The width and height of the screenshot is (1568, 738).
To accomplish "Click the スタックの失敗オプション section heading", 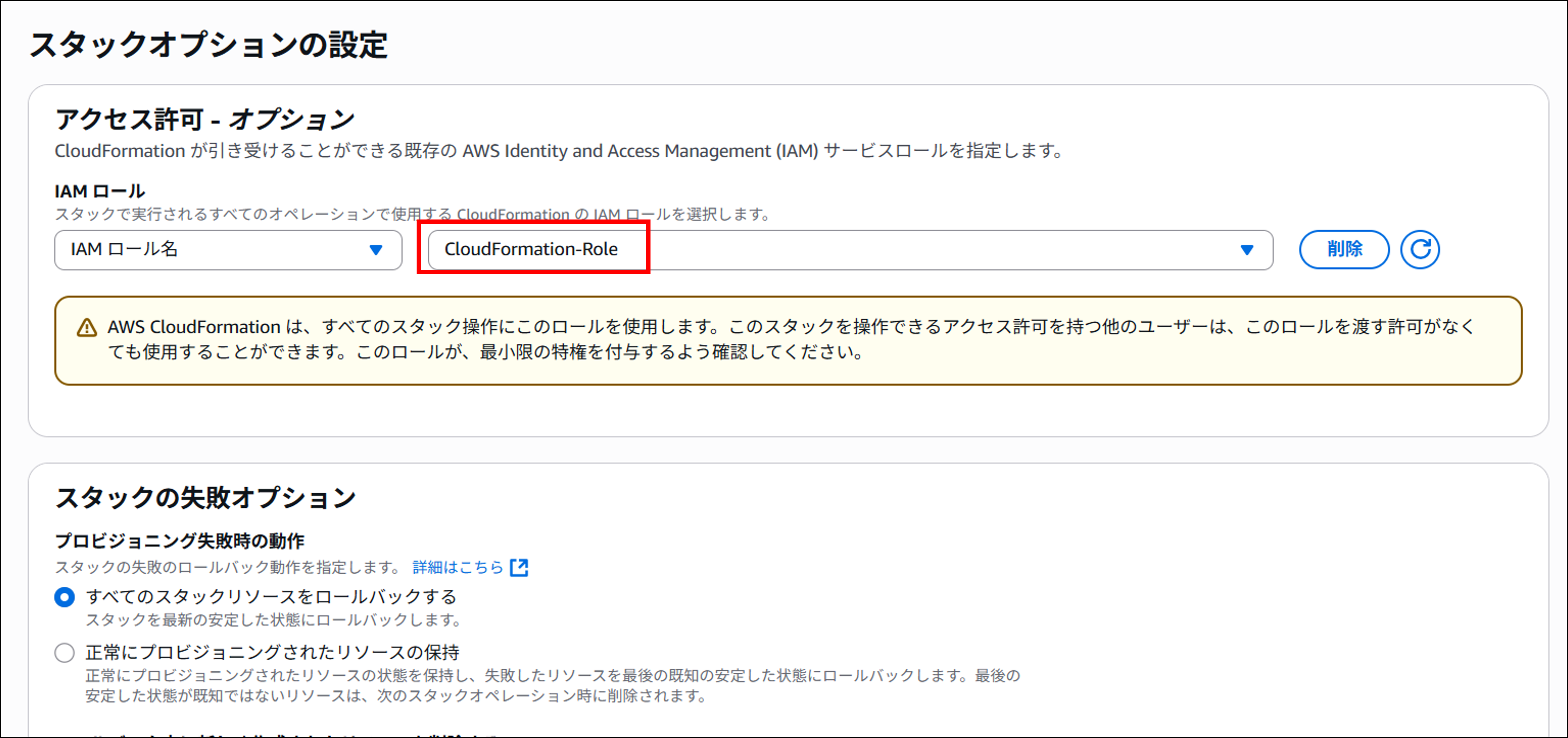I will [x=206, y=498].
